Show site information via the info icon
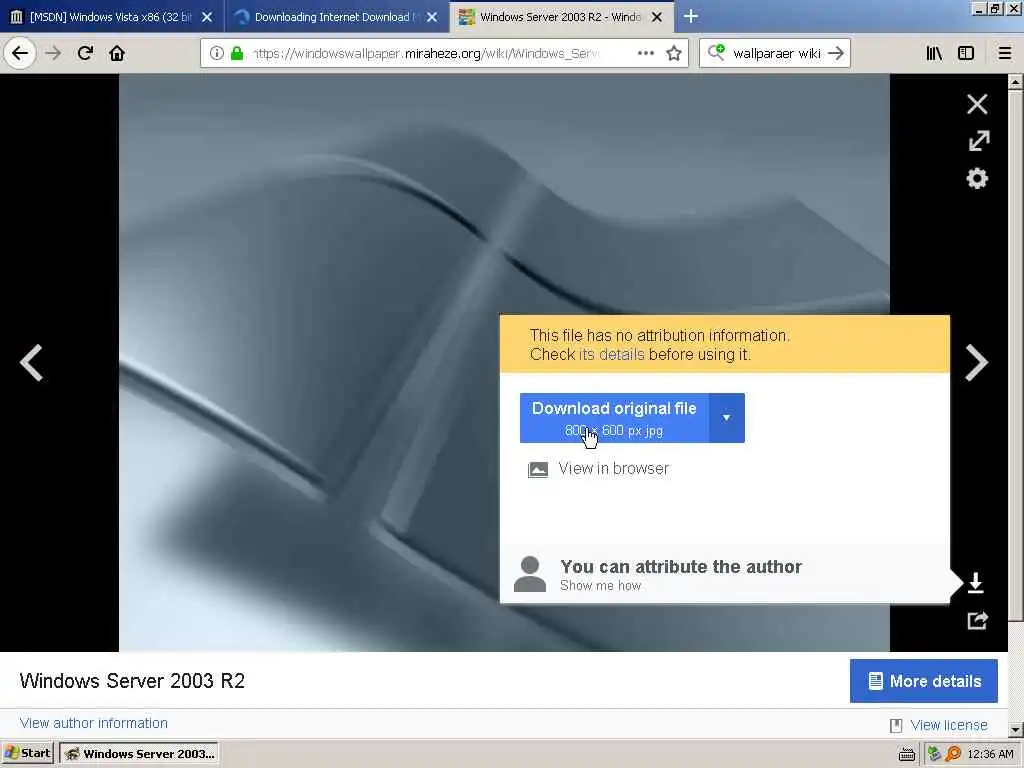This screenshot has height=768, width=1024. pos(217,53)
